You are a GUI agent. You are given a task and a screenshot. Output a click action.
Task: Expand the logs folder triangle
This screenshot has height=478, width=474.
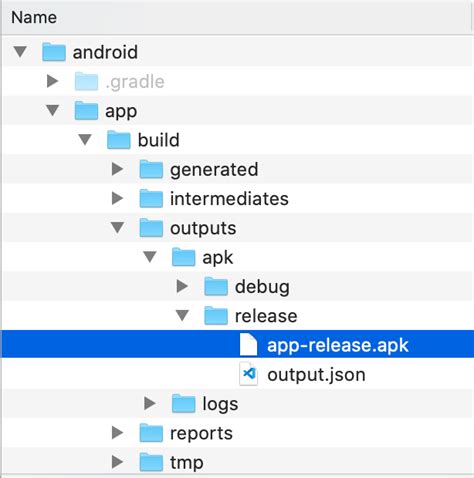pos(150,403)
